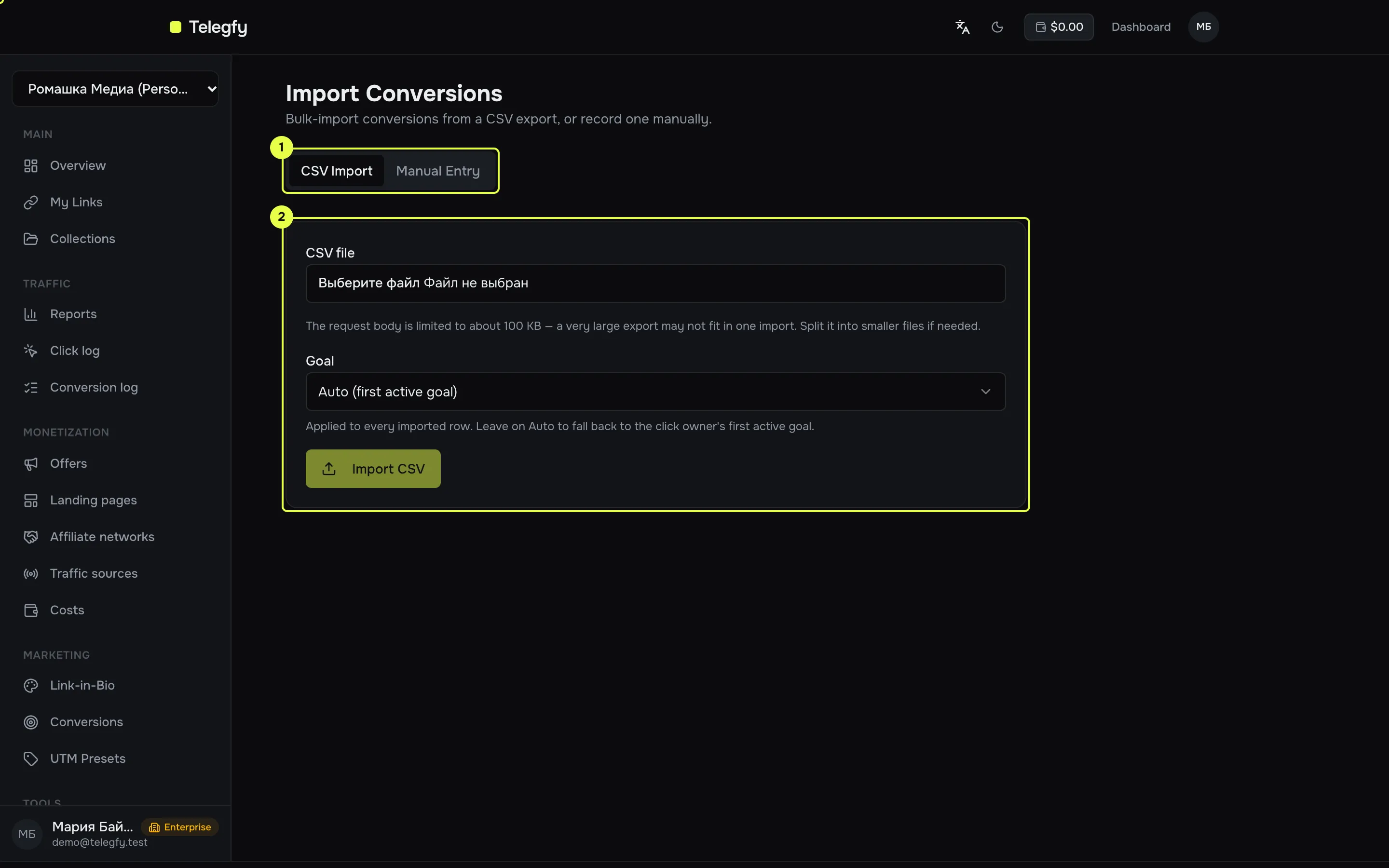Click the Reports bar chart icon
The height and width of the screenshot is (868, 1389).
tap(30, 314)
